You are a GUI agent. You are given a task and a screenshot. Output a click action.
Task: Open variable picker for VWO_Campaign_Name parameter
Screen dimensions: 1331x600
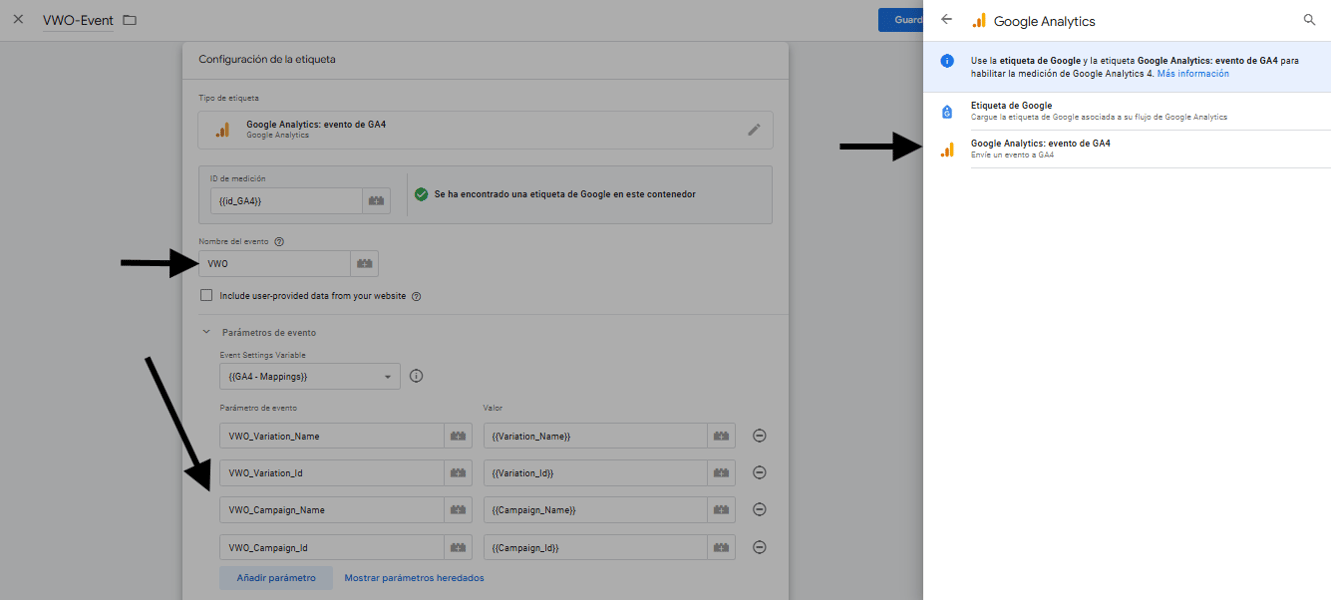tap(458, 510)
